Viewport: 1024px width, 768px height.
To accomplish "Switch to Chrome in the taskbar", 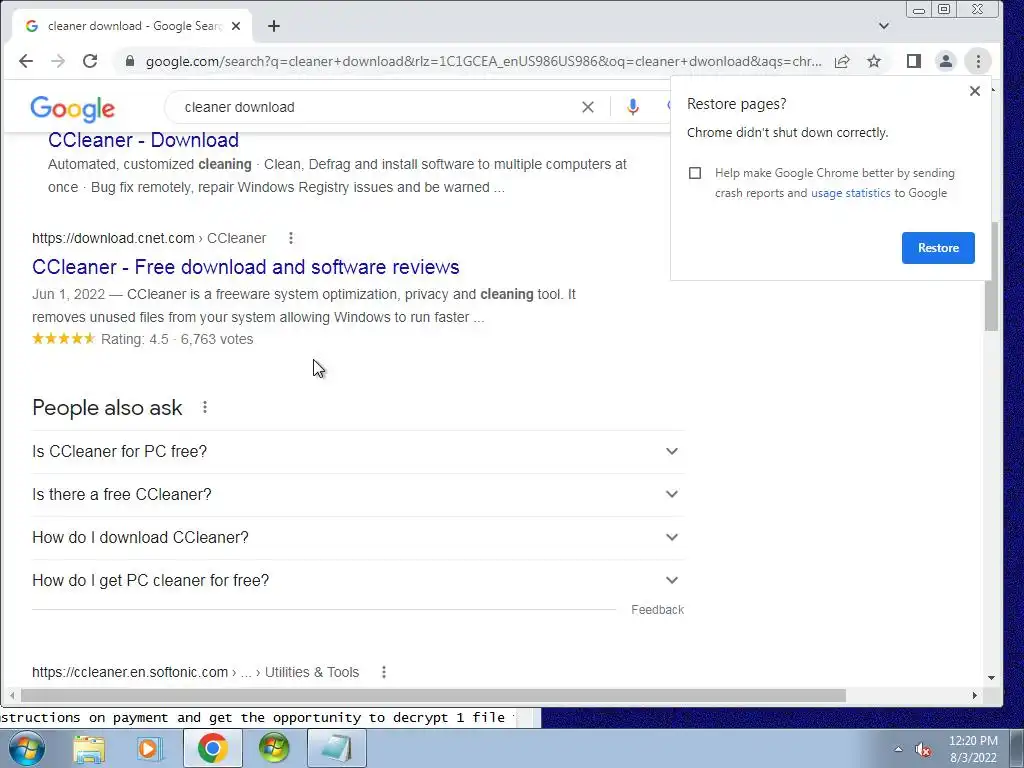I will (x=213, y=748).
